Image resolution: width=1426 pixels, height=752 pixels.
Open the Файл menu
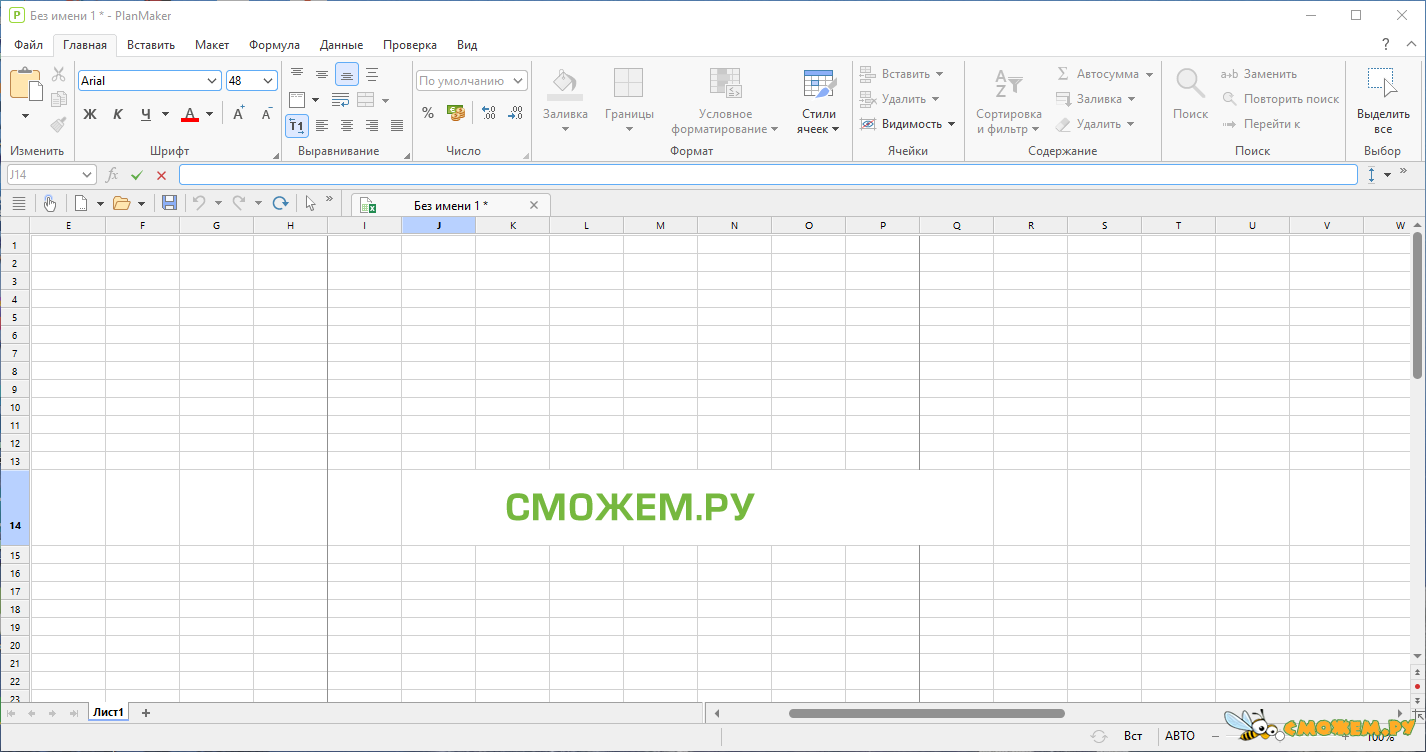pos(28,45)
